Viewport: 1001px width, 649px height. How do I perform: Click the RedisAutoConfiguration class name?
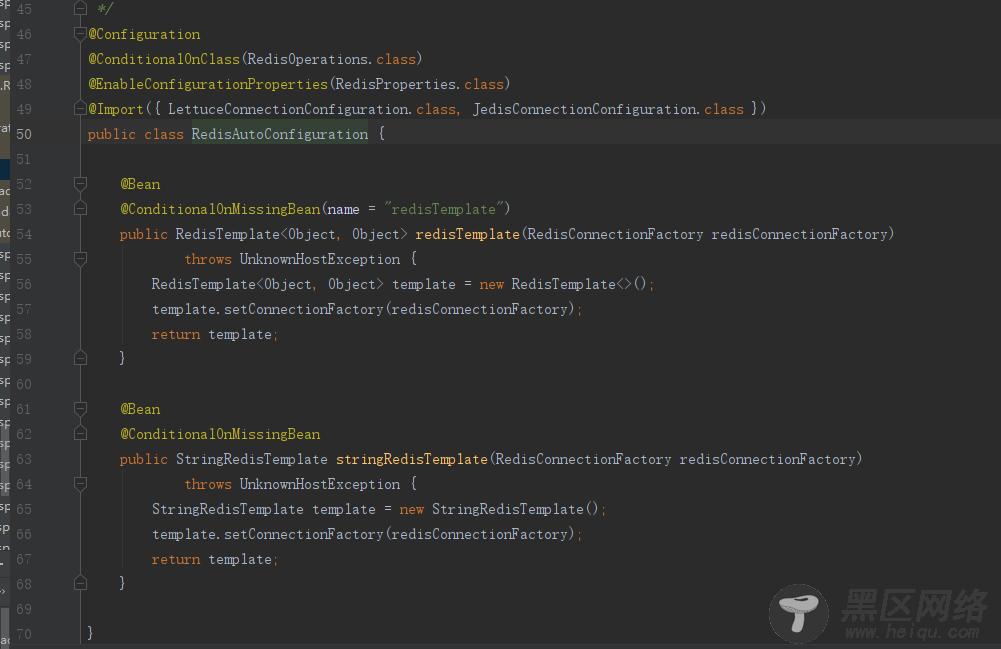tap(280, 134)
